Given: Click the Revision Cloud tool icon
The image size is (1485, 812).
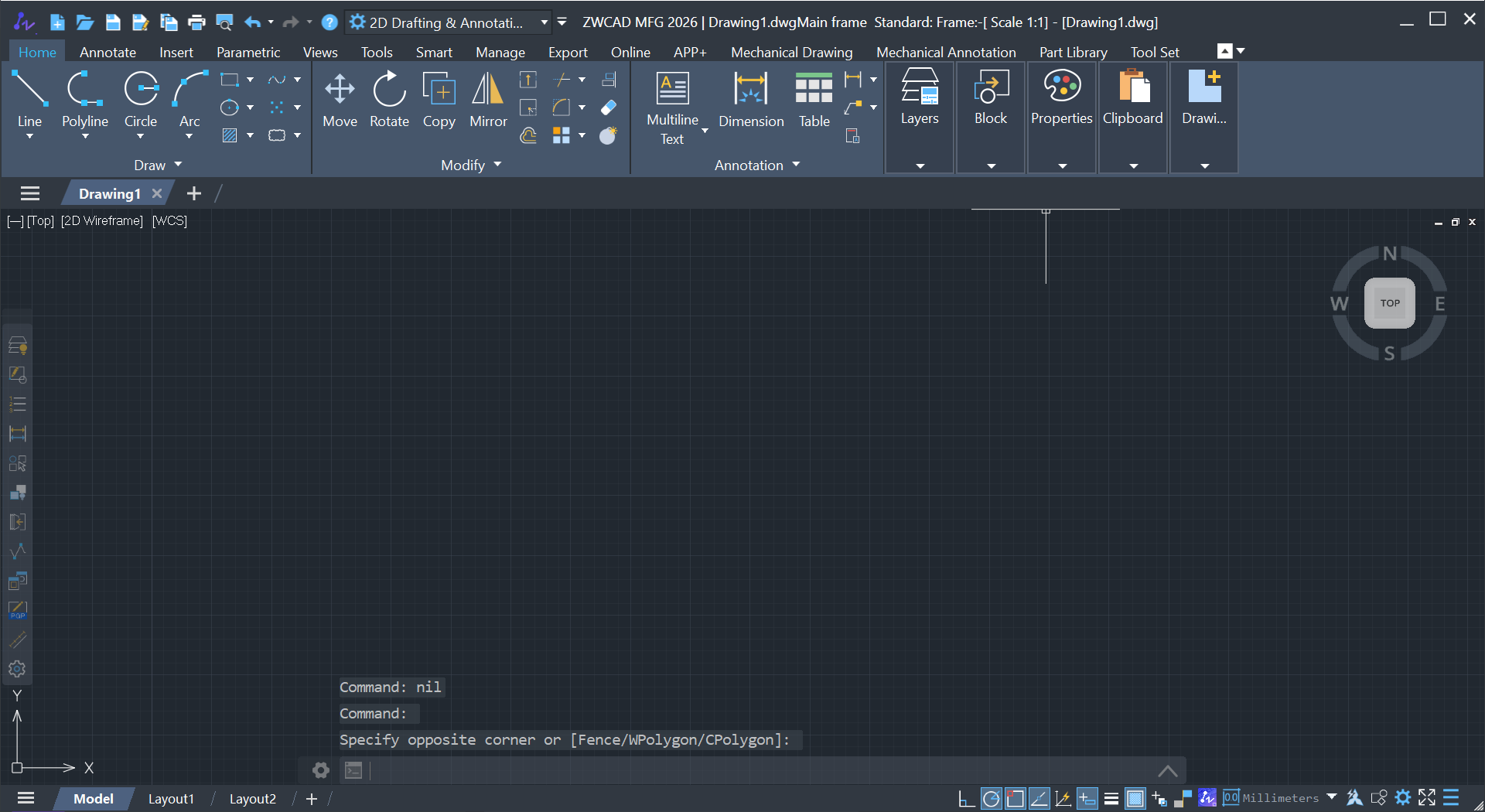Looking at the screenshot, I should [277, 135].
